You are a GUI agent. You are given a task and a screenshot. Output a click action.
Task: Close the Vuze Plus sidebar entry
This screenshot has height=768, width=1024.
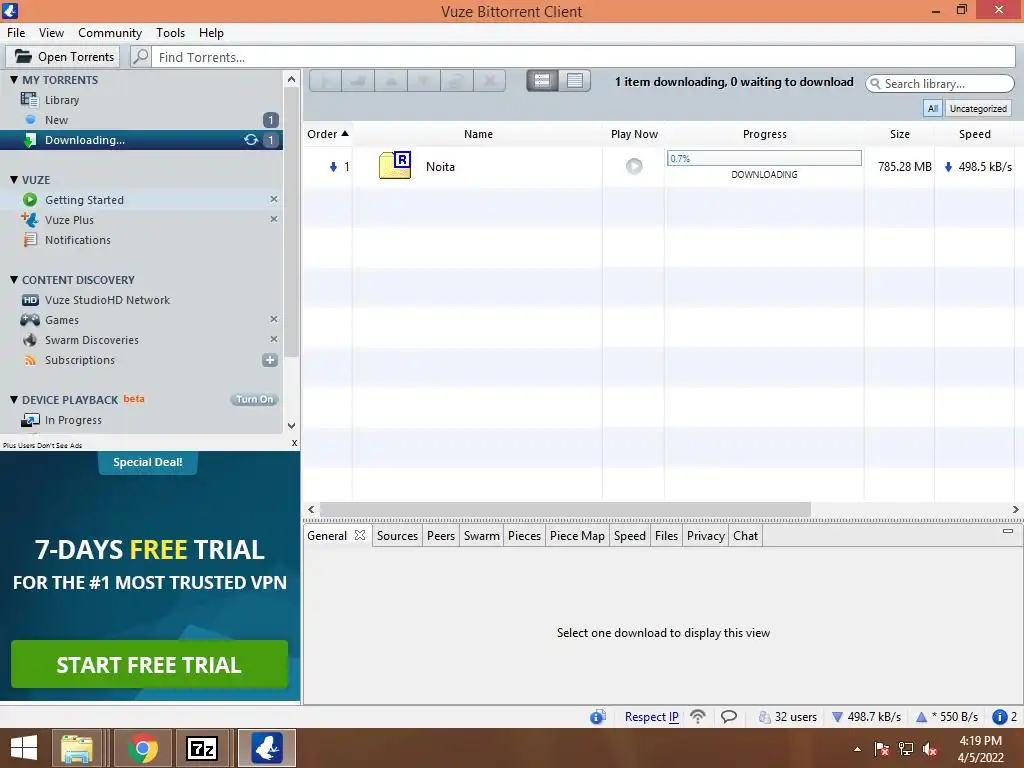point(274,219)
